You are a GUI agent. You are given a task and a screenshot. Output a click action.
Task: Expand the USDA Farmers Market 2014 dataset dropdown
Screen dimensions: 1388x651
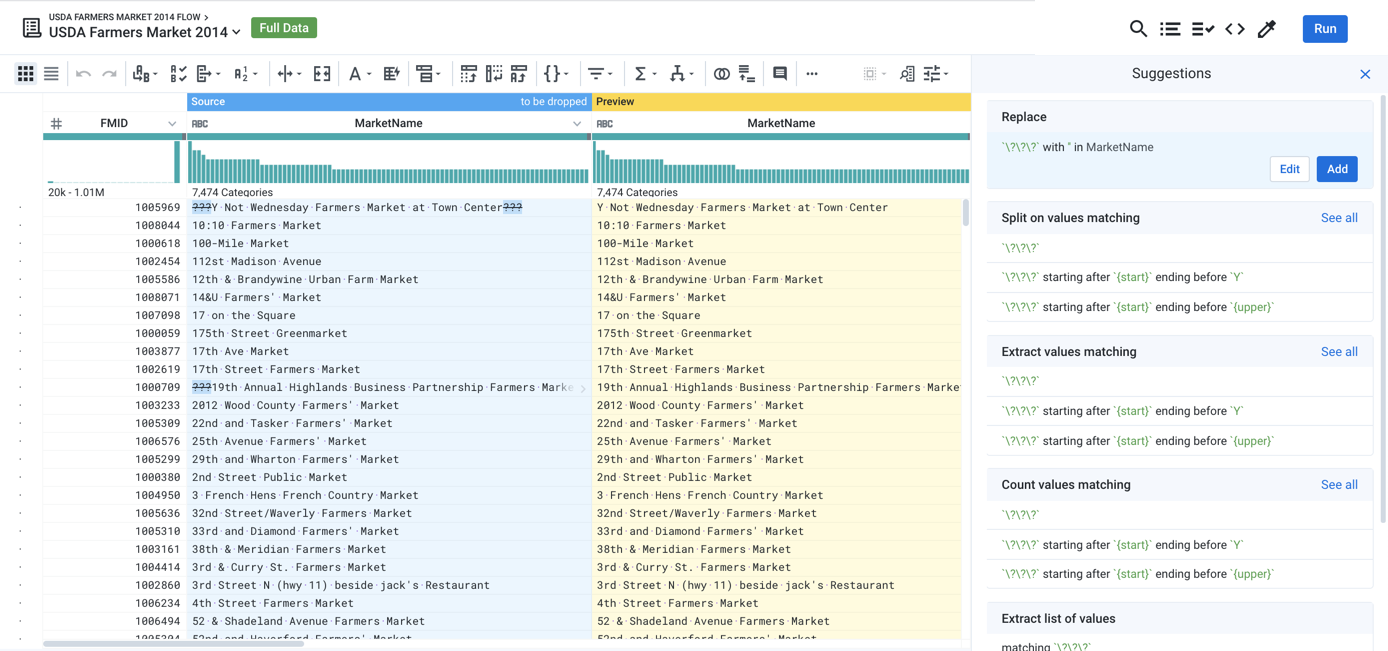pos(237,33)
